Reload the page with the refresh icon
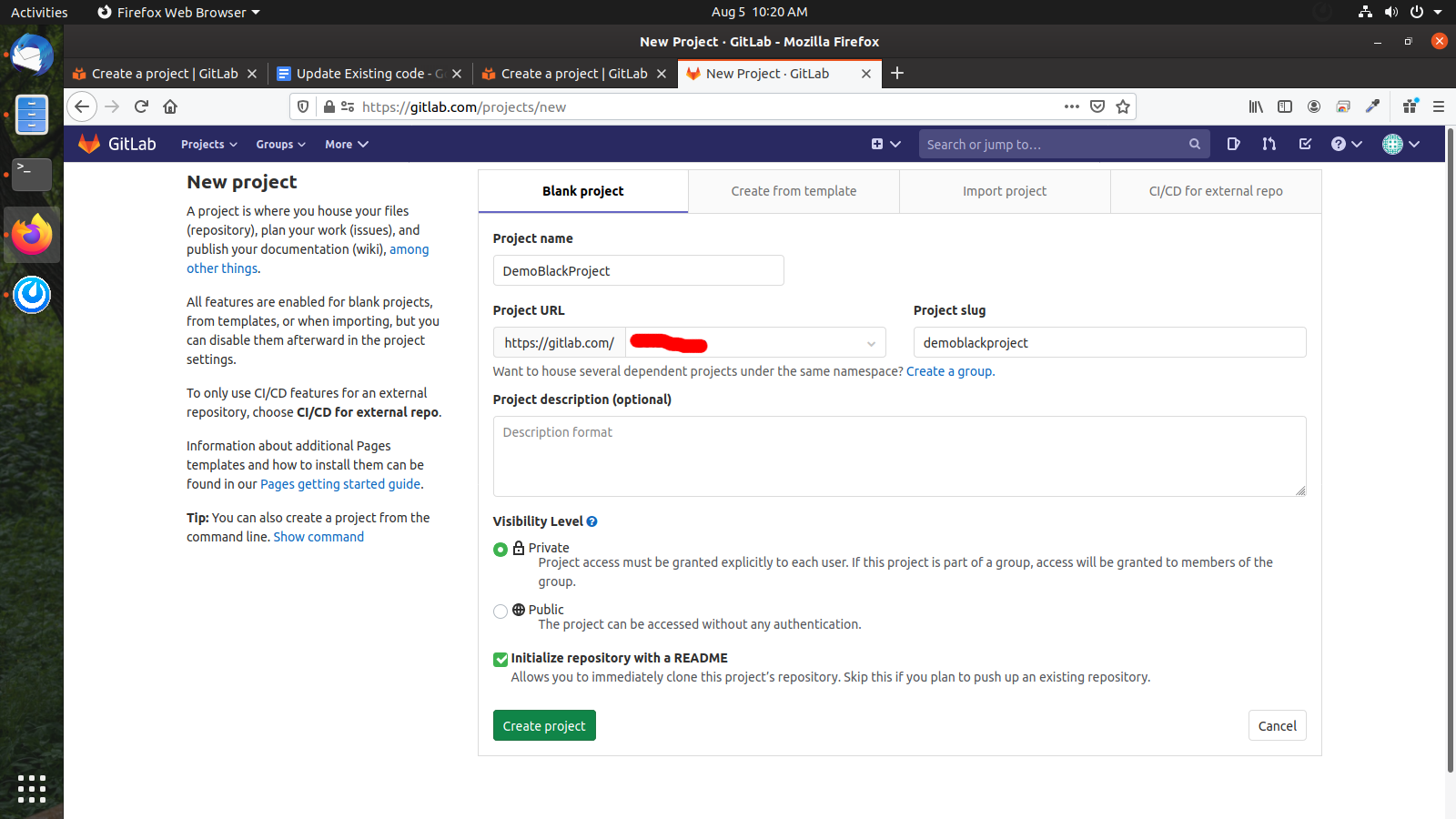Image resolution: width=1456 pixels, height=819 pixels. point(141,106)
